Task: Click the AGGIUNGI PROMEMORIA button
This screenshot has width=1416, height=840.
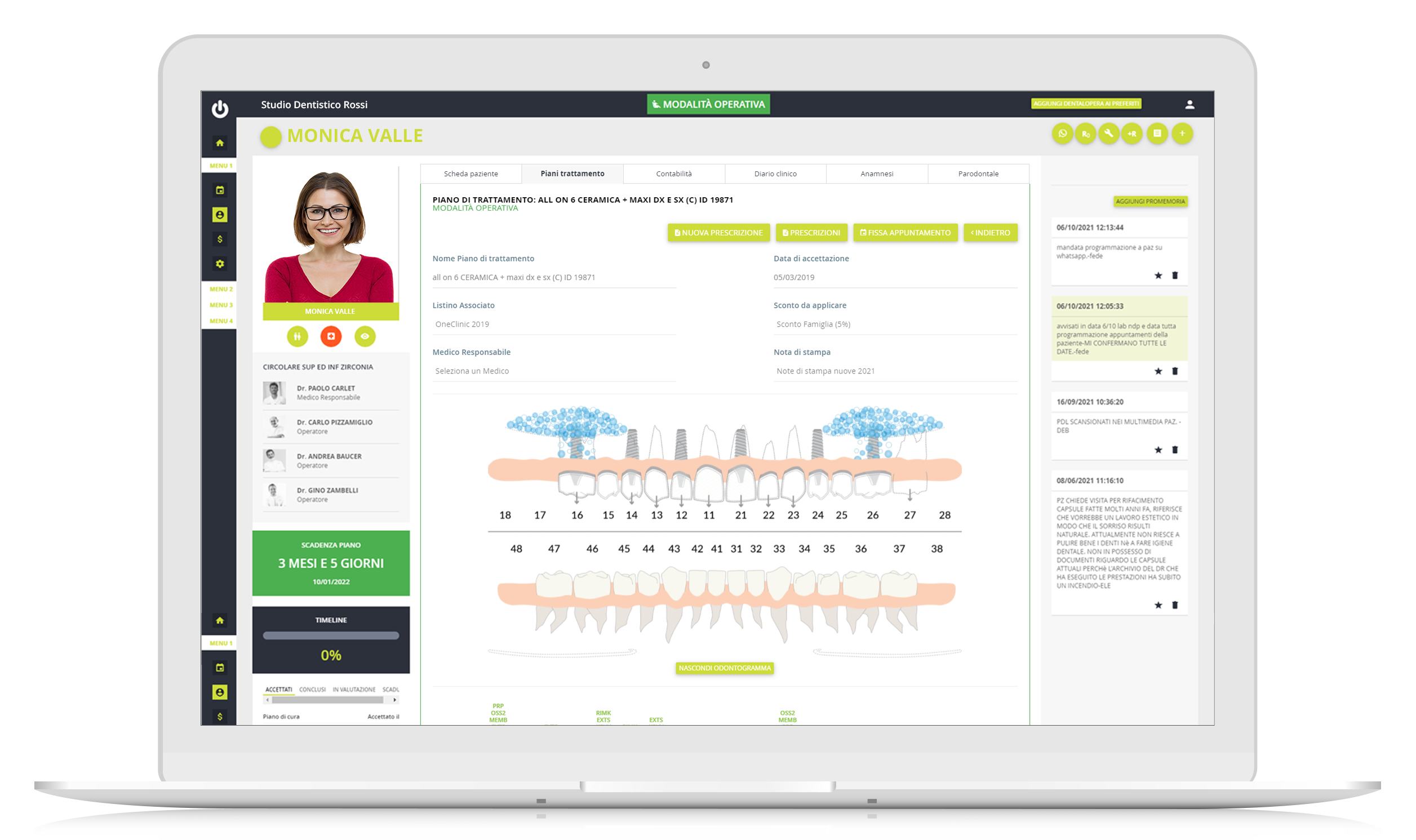Action: [x=1150, y=202]
